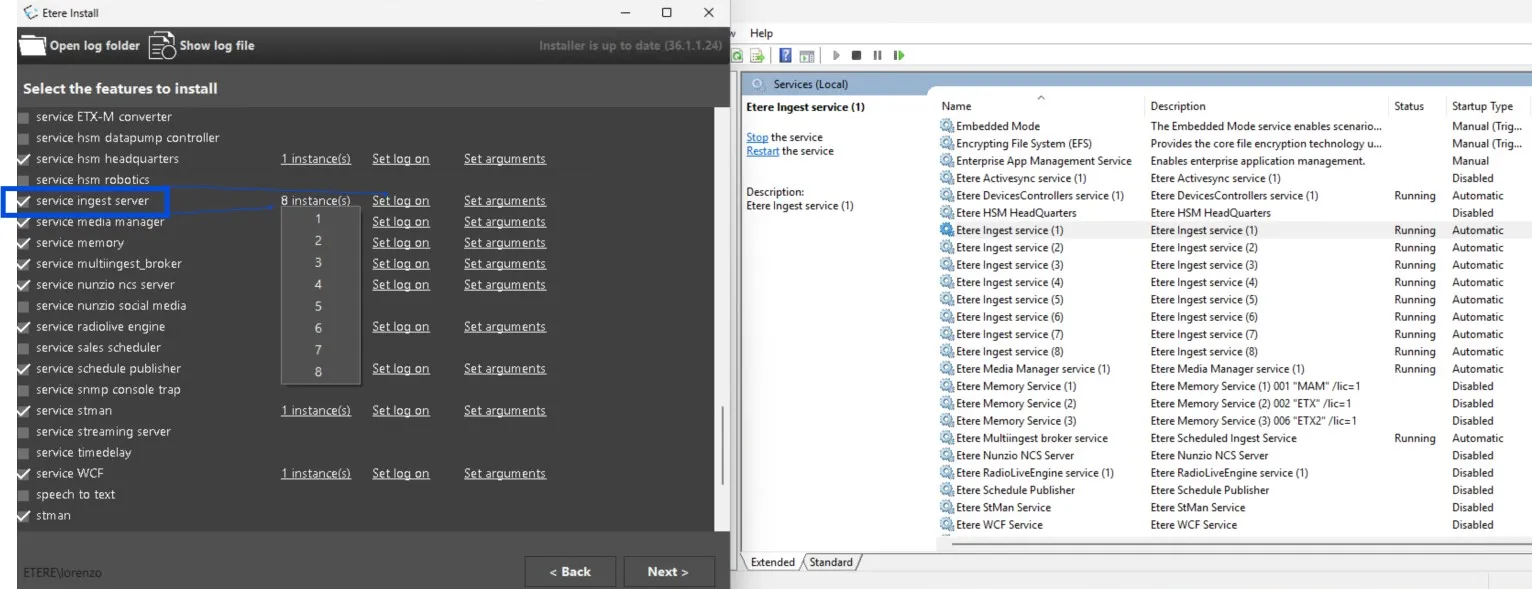The width and height of the screenshot is (1532, 589).
Task: Click the Export List toolbar icon
Action: (x=757, y=56)
